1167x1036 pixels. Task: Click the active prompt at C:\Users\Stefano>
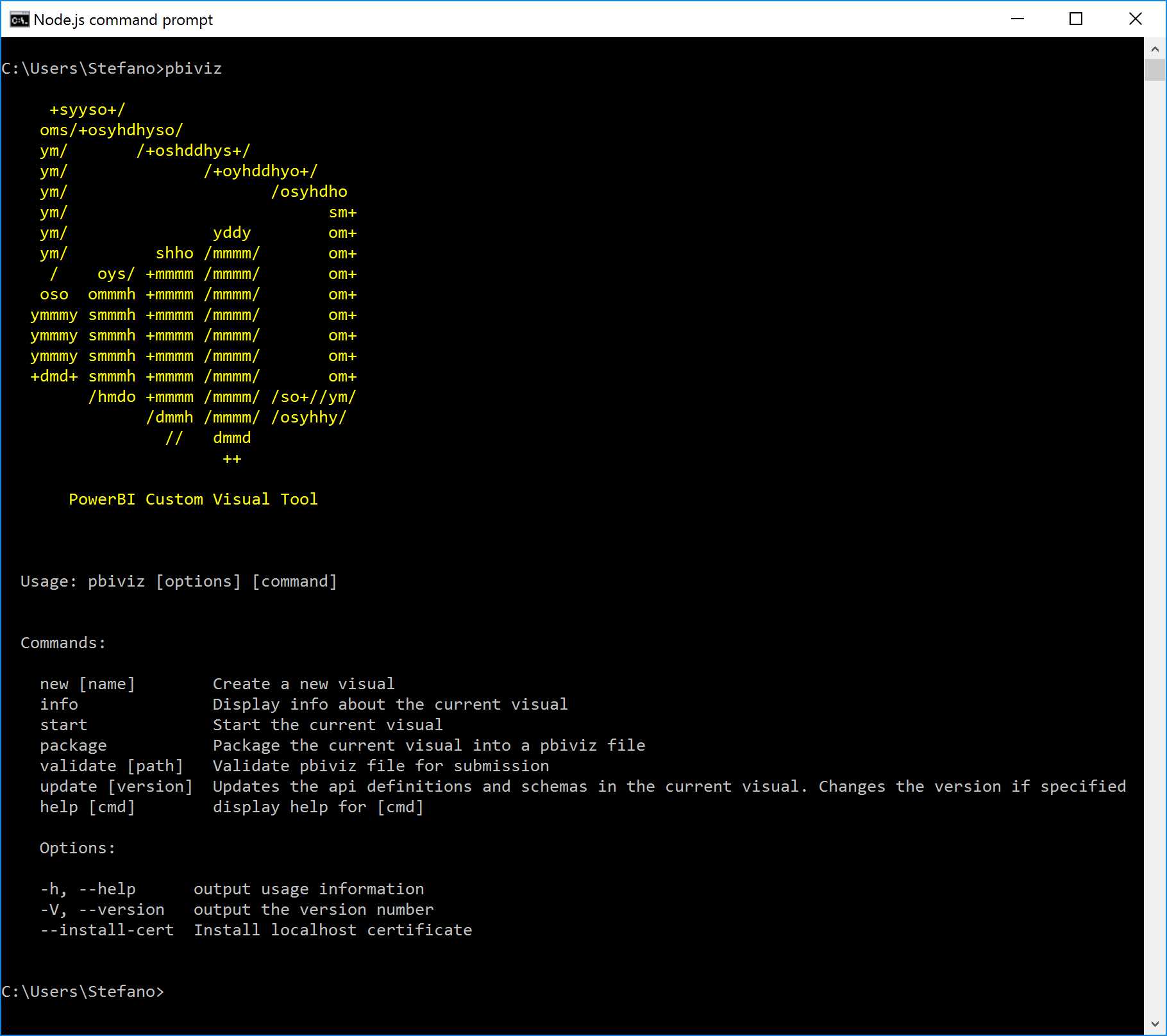[x=83, y=990]
